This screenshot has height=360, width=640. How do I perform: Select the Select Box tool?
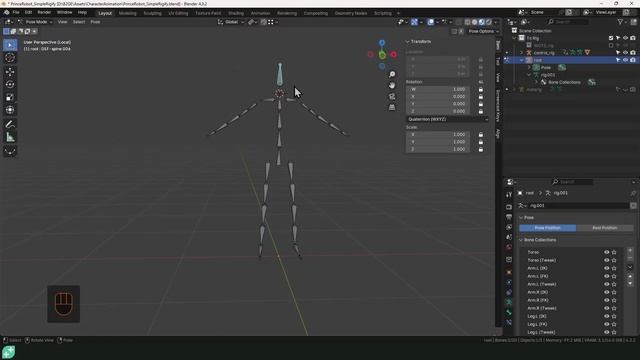tap(10, 45)
